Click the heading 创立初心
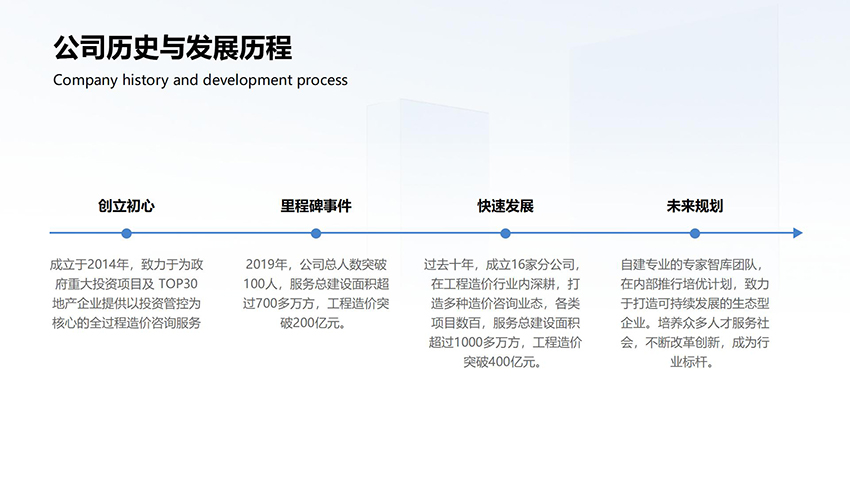Image resolution: width=850 pixels, height=478 pixels. click(126, 206)
